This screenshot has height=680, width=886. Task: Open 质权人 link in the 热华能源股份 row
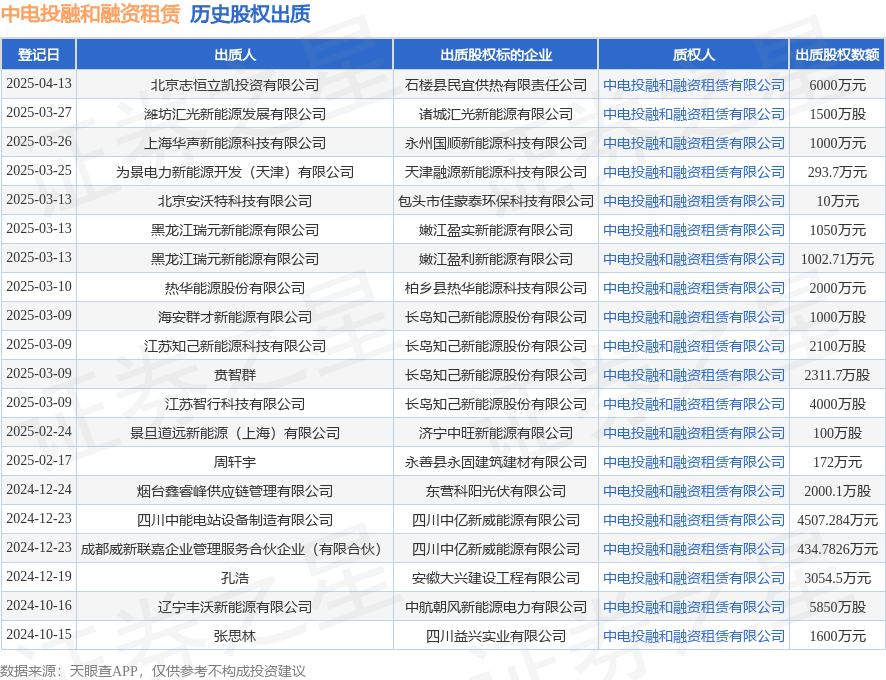point(694,288)
